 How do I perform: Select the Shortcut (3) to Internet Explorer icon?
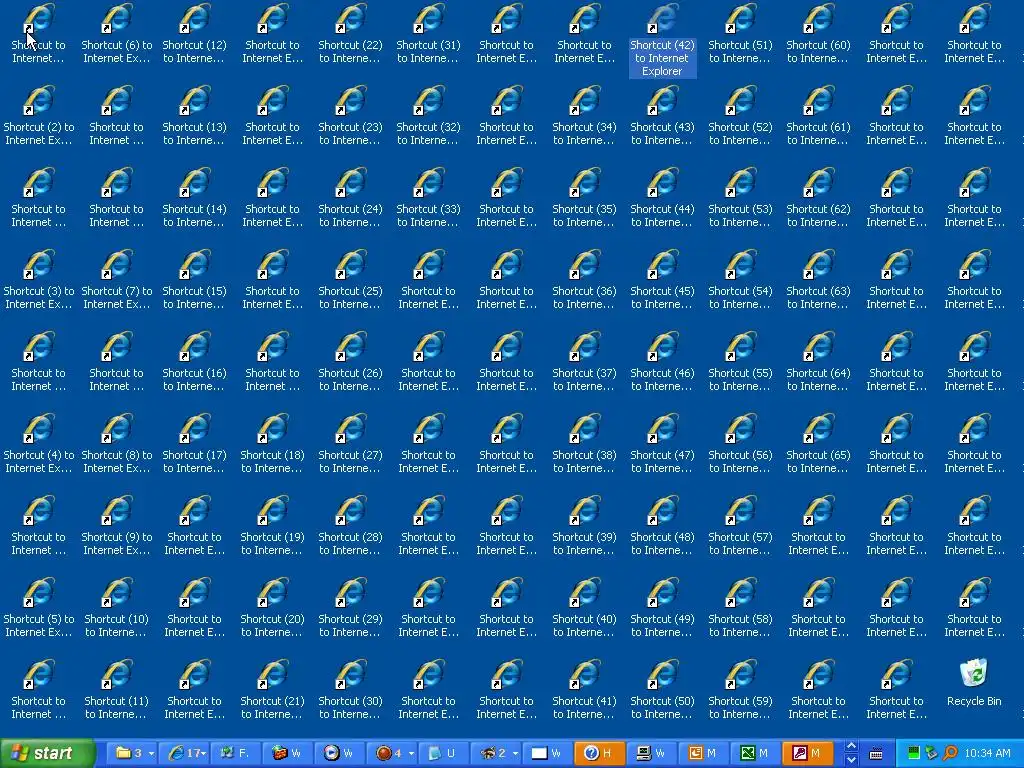pyautogui.click(x=39, y=280)
